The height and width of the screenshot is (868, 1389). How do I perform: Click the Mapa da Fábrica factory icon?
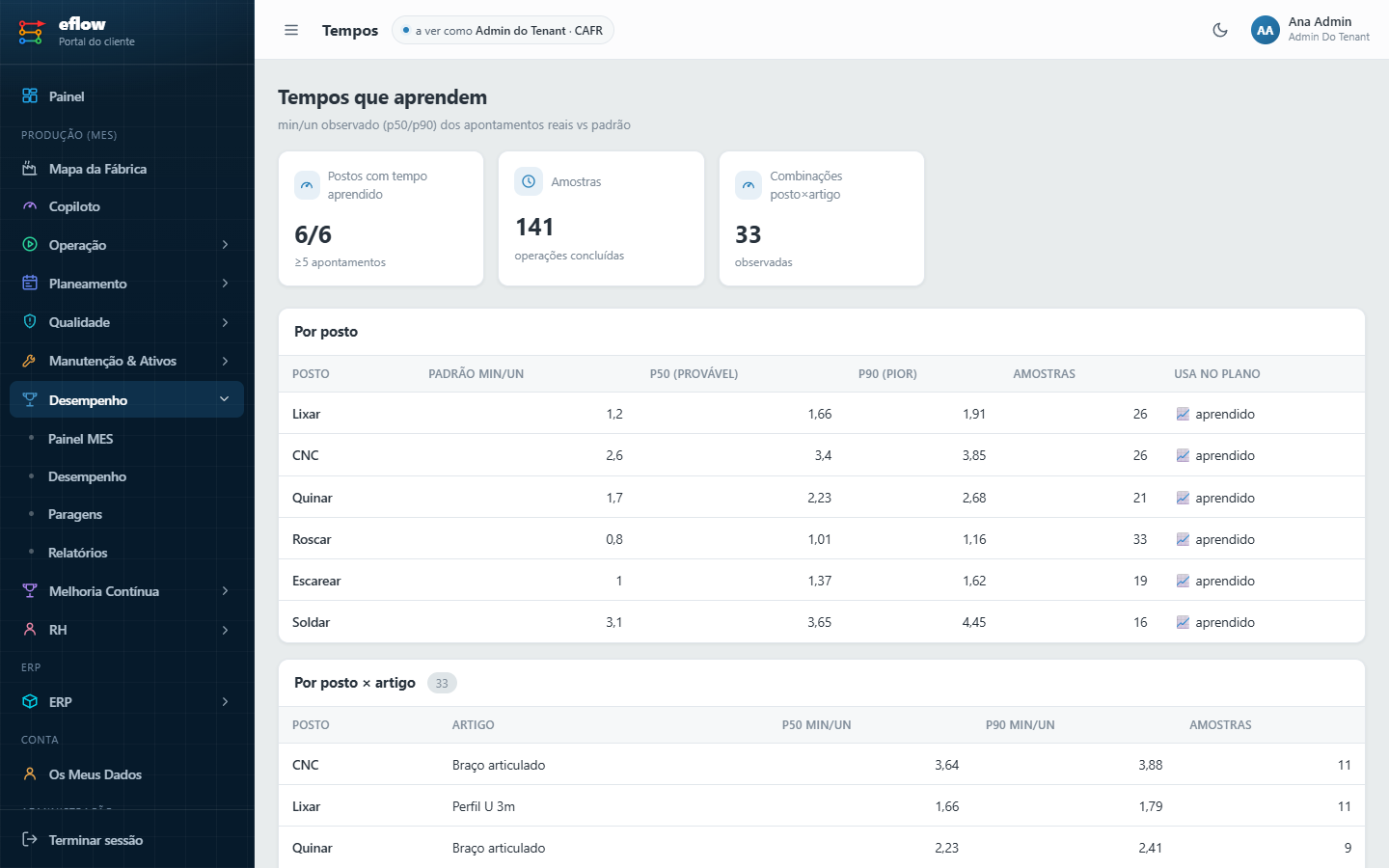coord(30,169)
